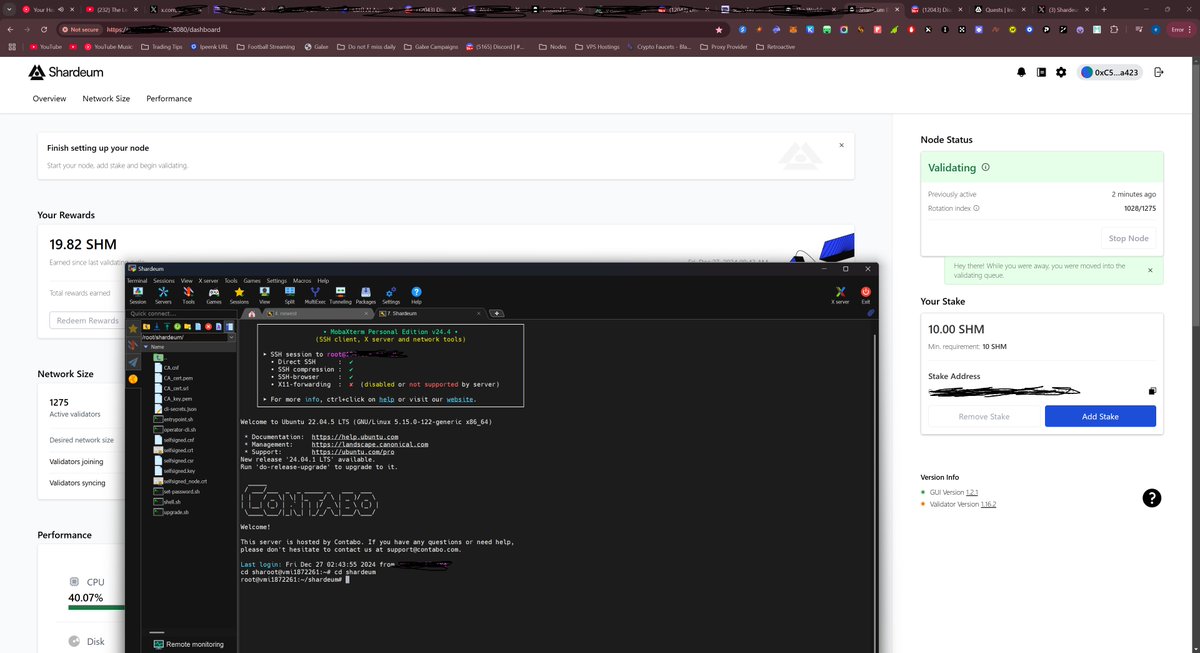Click the blue Add Stake button
Image resolution: width=1200 pixels, height=653 pixels.
1100,416
